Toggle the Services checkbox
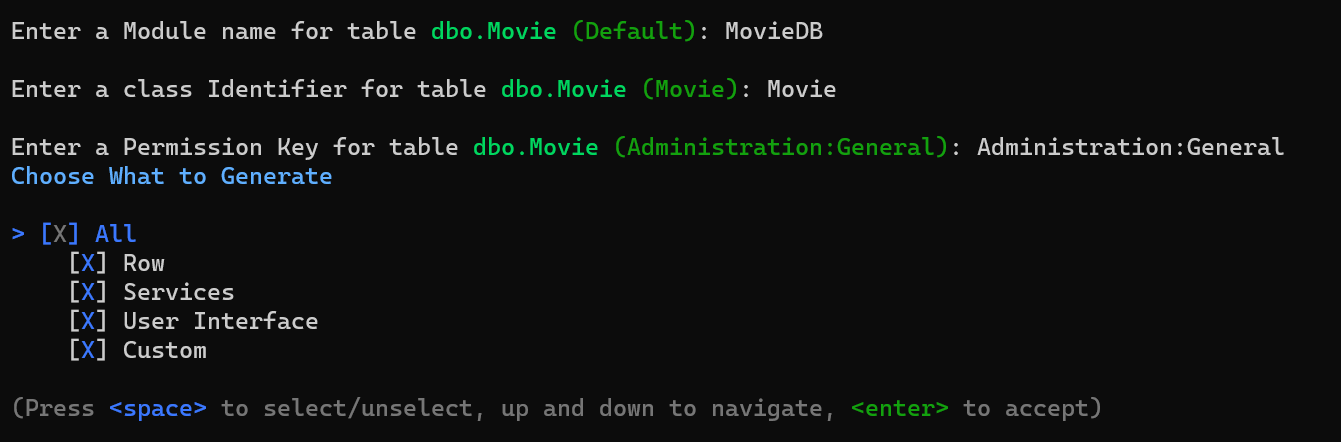This screenshot has height=442, width=1341. point(88,292)
